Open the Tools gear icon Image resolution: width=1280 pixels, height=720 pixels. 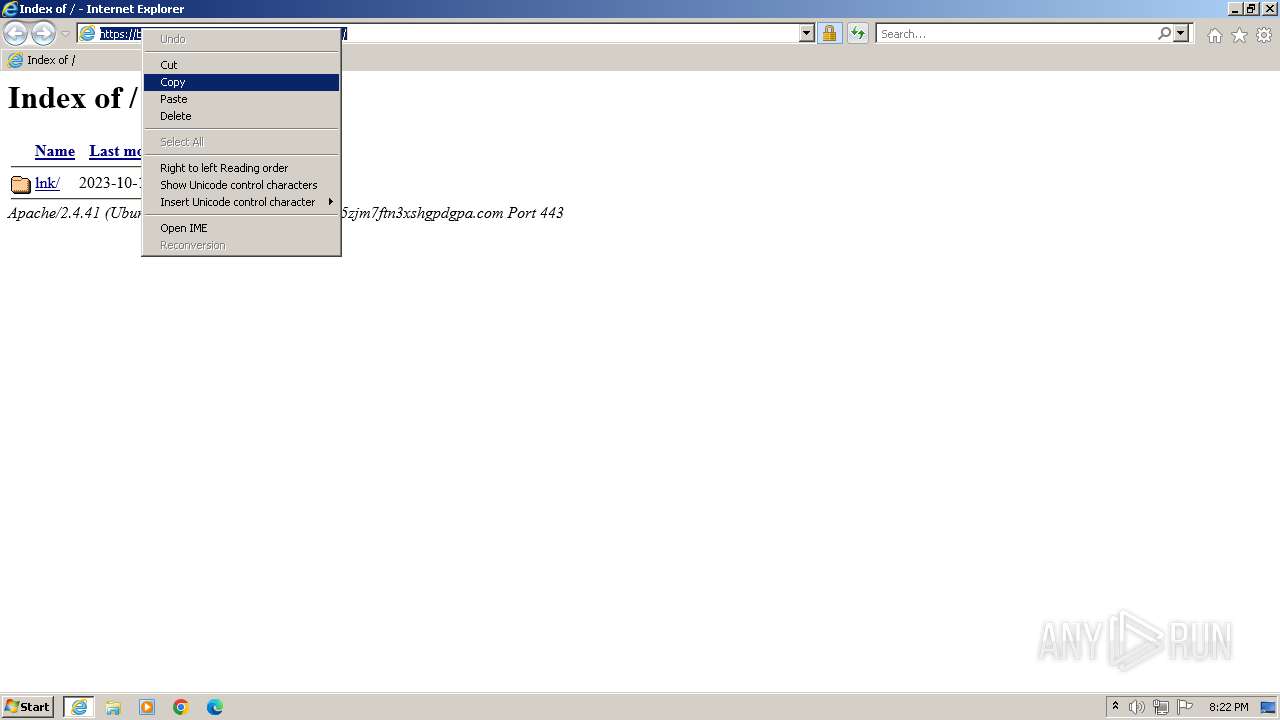click(1264, 35)
